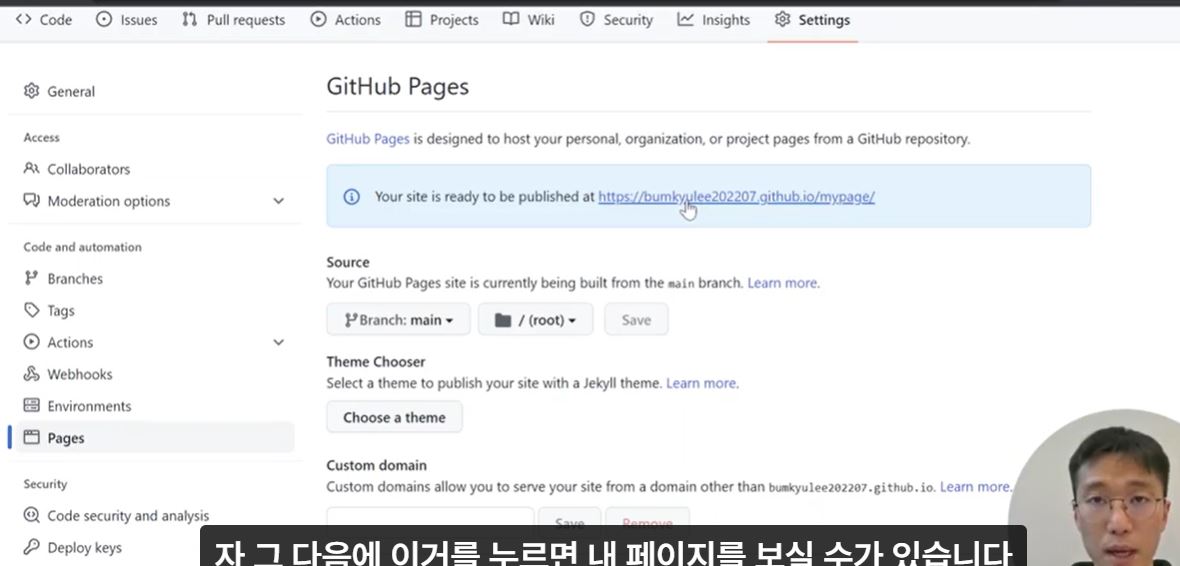Click the 'GitHub Pages' page heading
Viewport: 1180px width, 566px height.
point(397,87)
